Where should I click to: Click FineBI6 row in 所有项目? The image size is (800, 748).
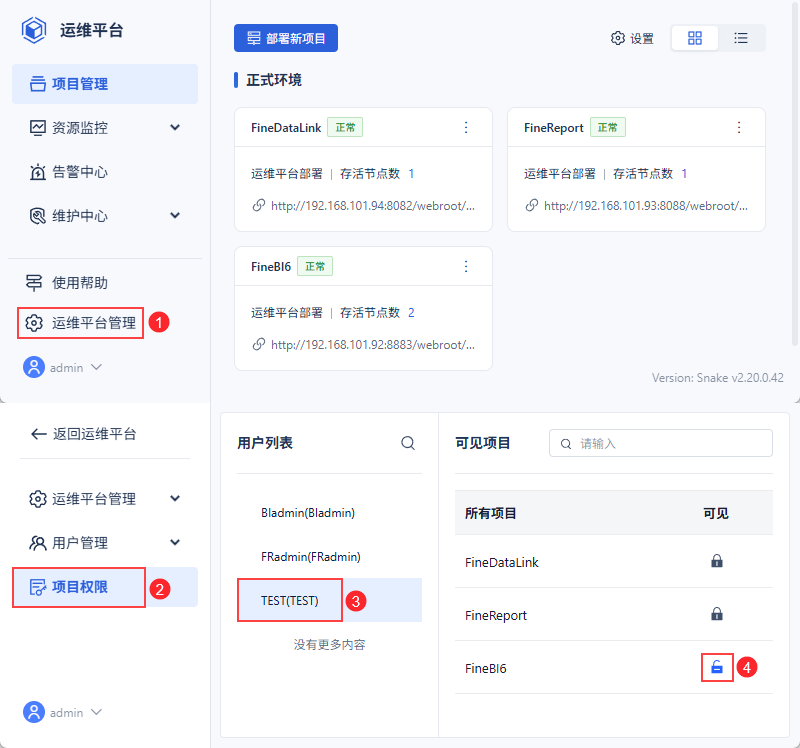coord(614,668)
